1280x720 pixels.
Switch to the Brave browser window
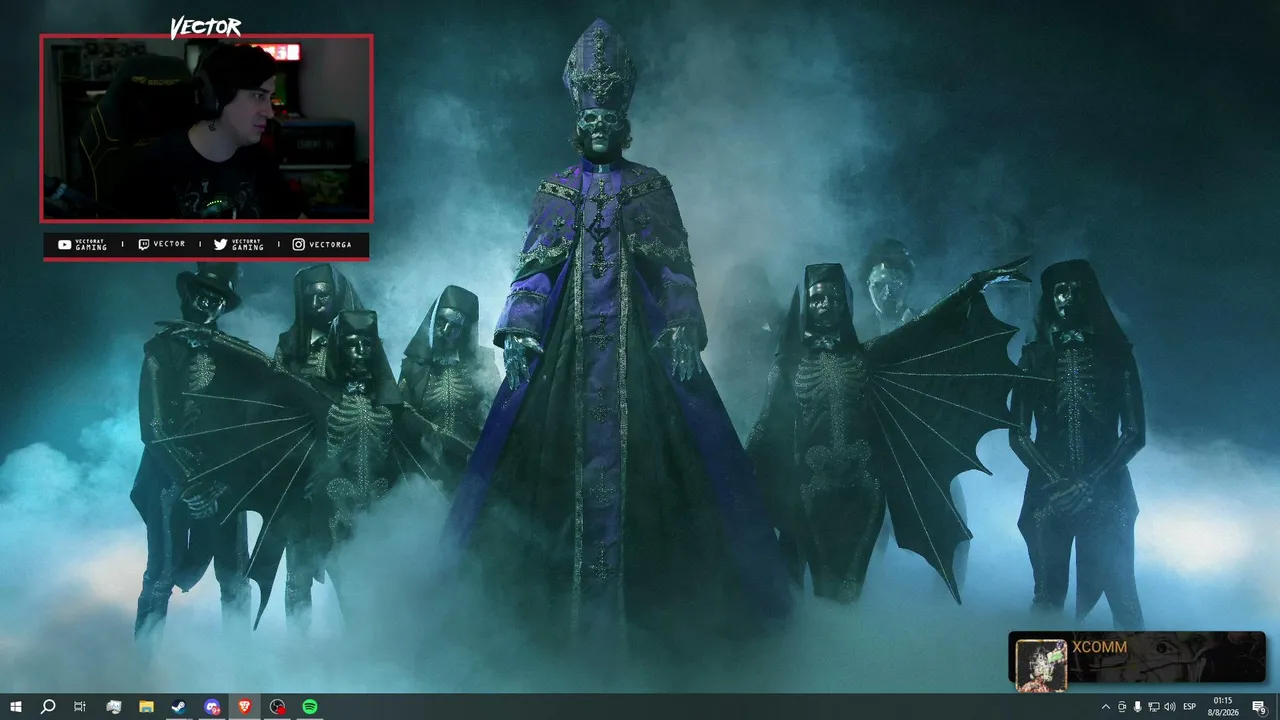(245, 707)
